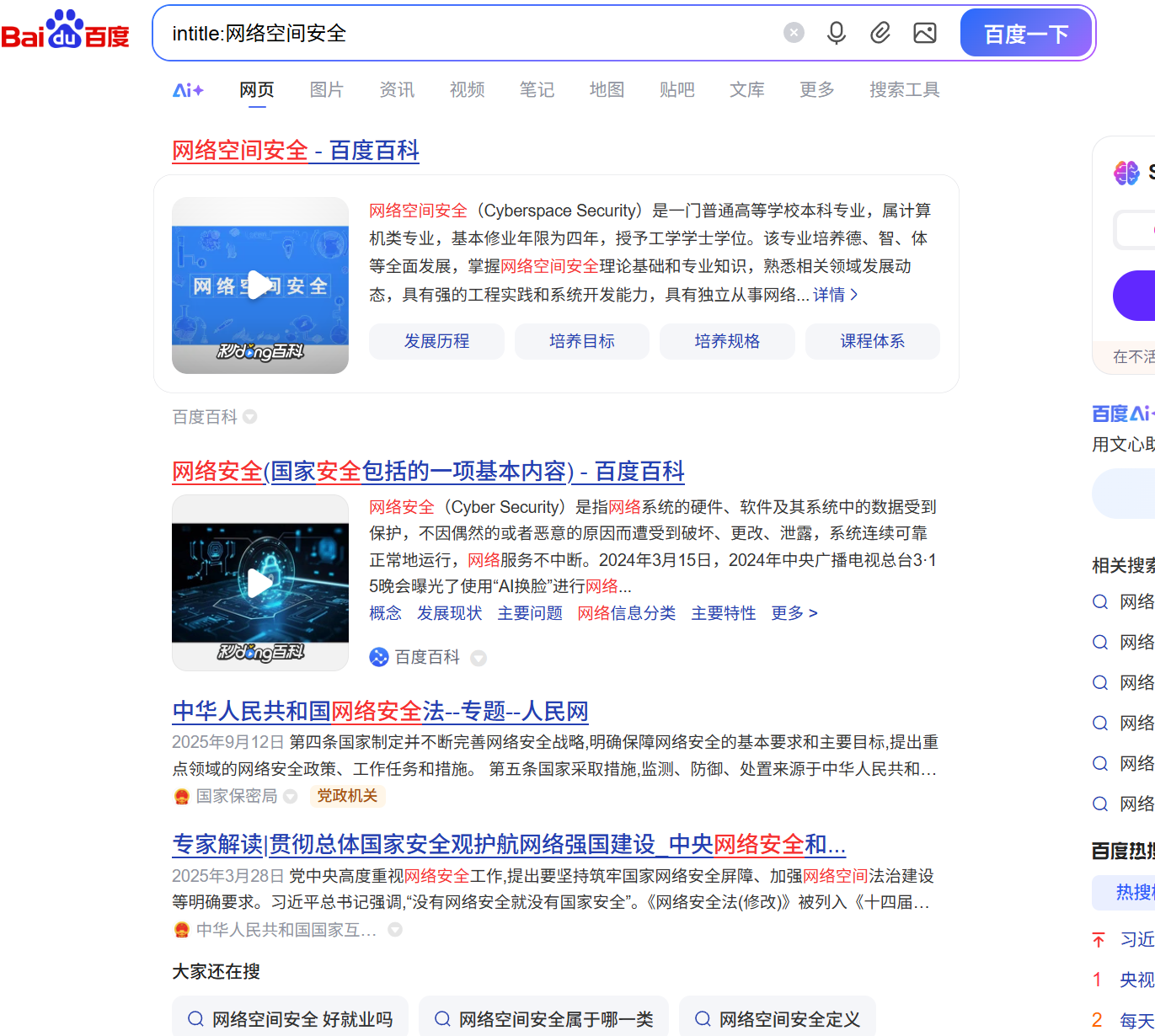
Task: Click the 中华人民共和国国家互 emblem icon
Action: [181, 930]
